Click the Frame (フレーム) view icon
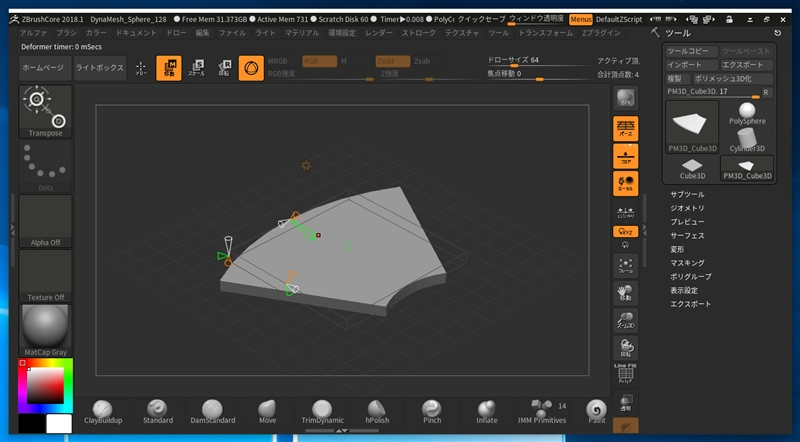This screenshot has width=800, height=442. point(626,266)
